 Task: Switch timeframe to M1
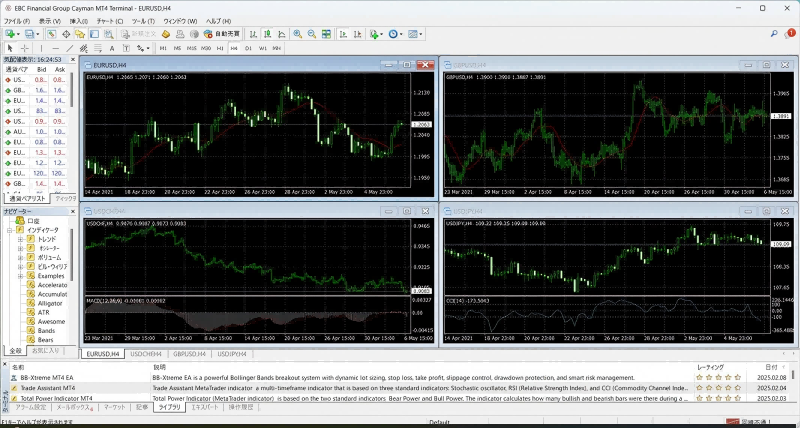[163, 48]
